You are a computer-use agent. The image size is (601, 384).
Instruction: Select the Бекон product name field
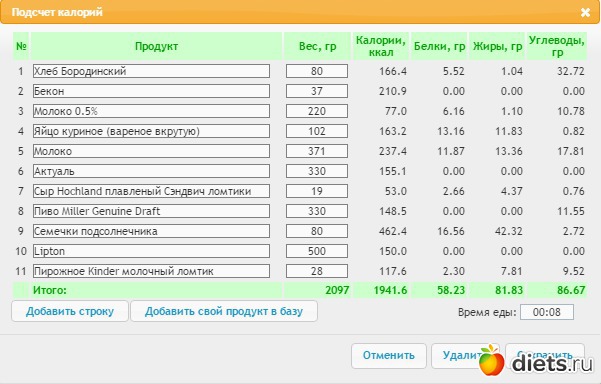[x=151, y=91]
